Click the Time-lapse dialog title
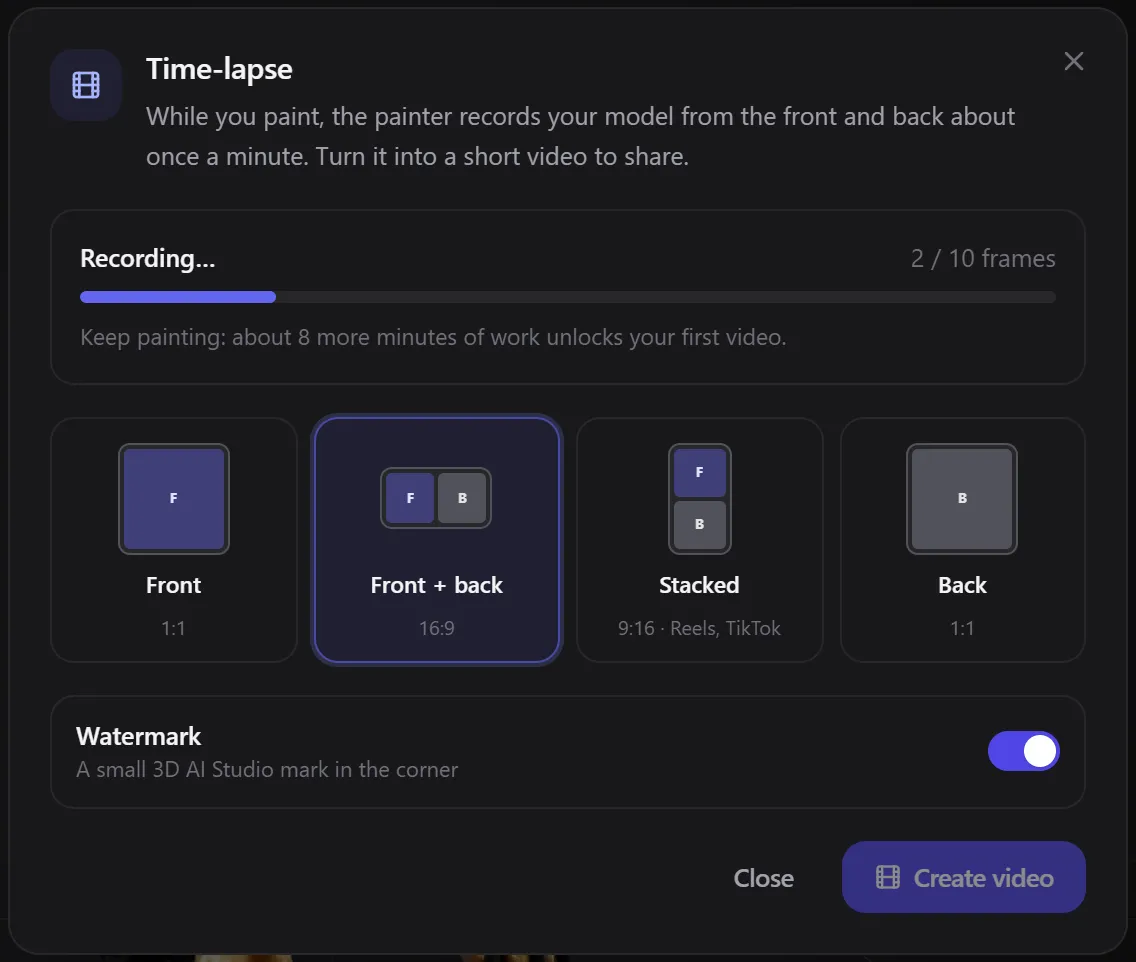This screenshot has height=962, width=1136. coord(220,69)
